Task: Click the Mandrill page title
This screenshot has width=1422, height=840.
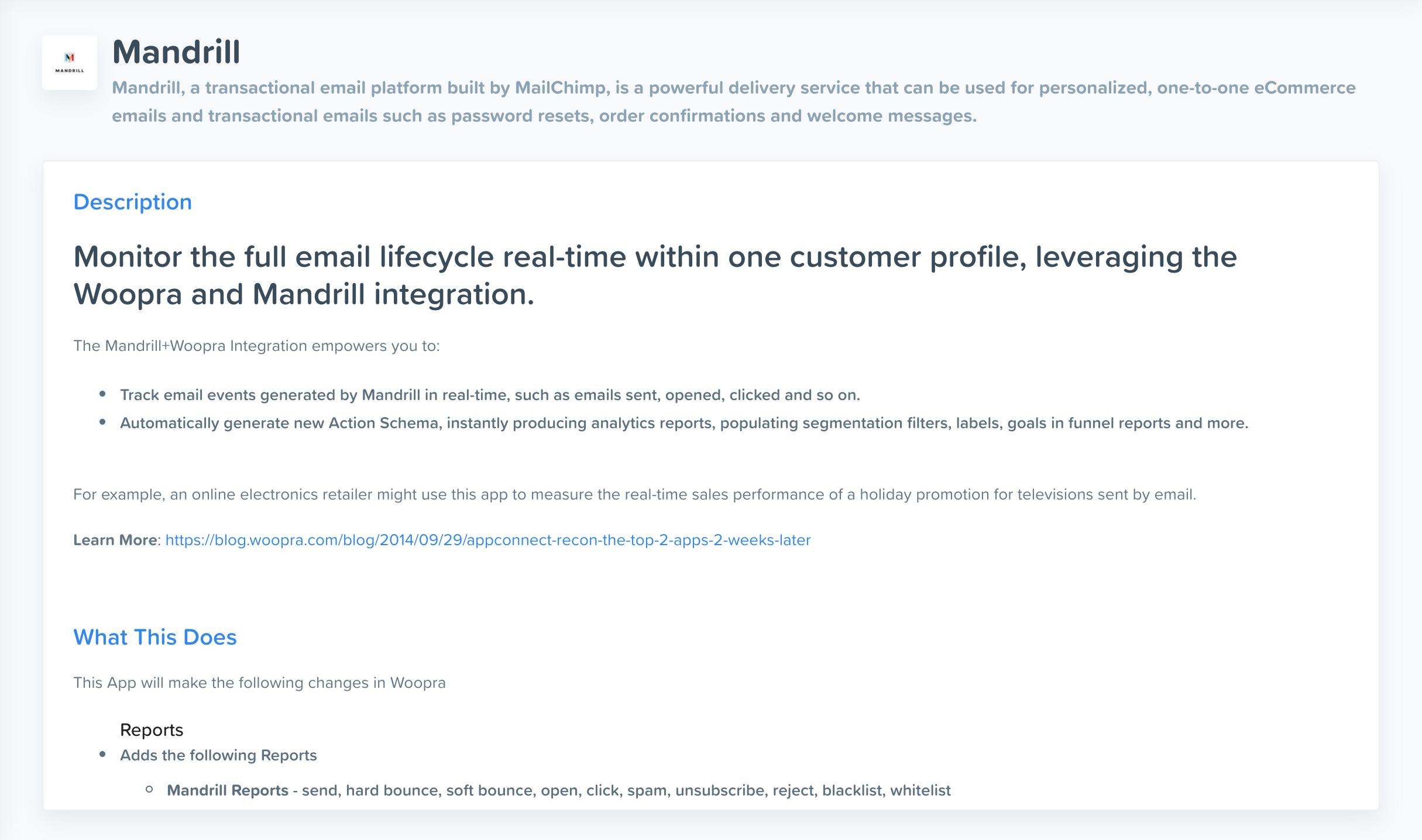Action: [176, 52]
